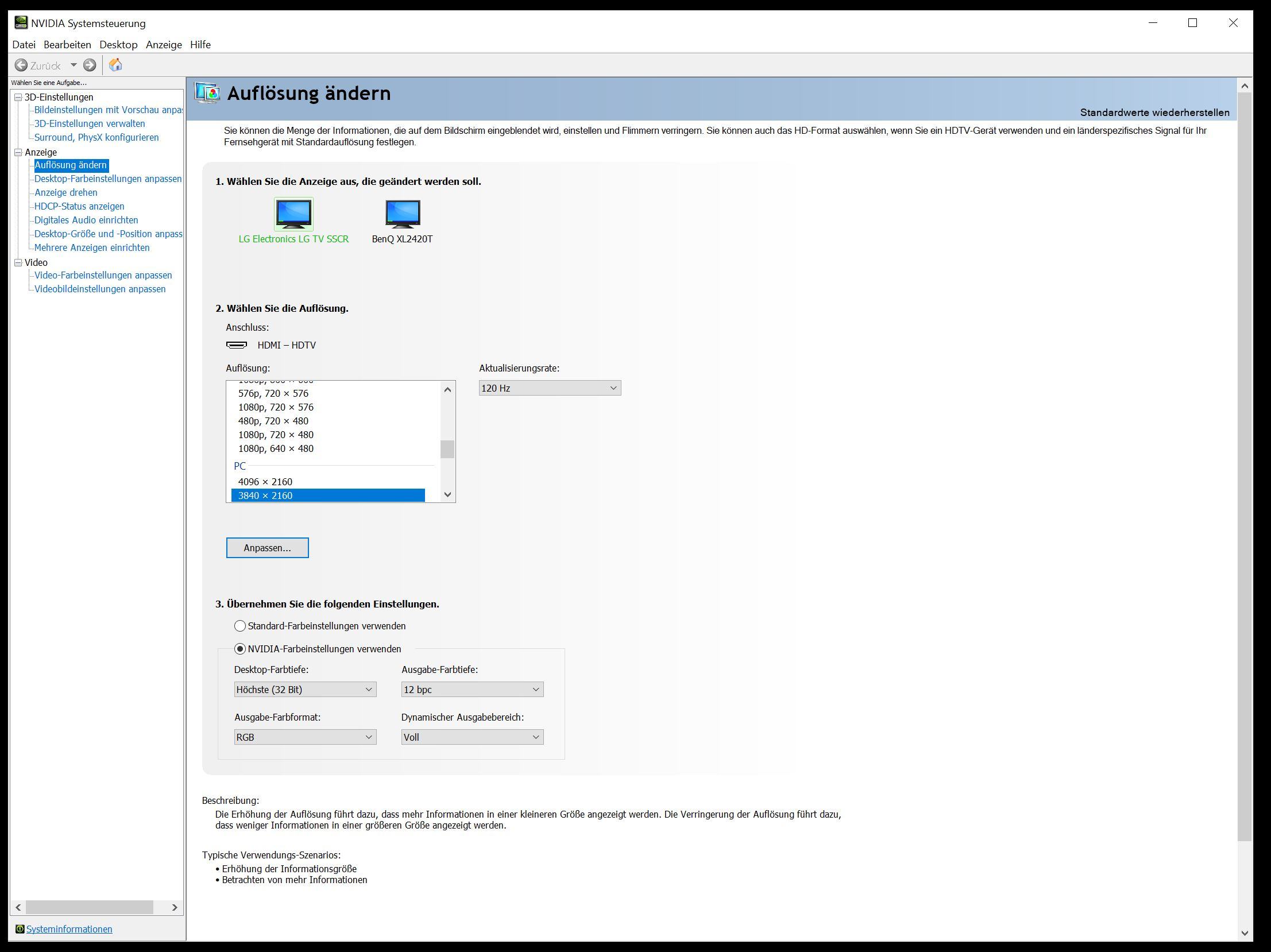This screenshot has height=952, width=1271.
Task: Select the BenQ XL2420T monitor icon
Action: [x=402, y=214]
